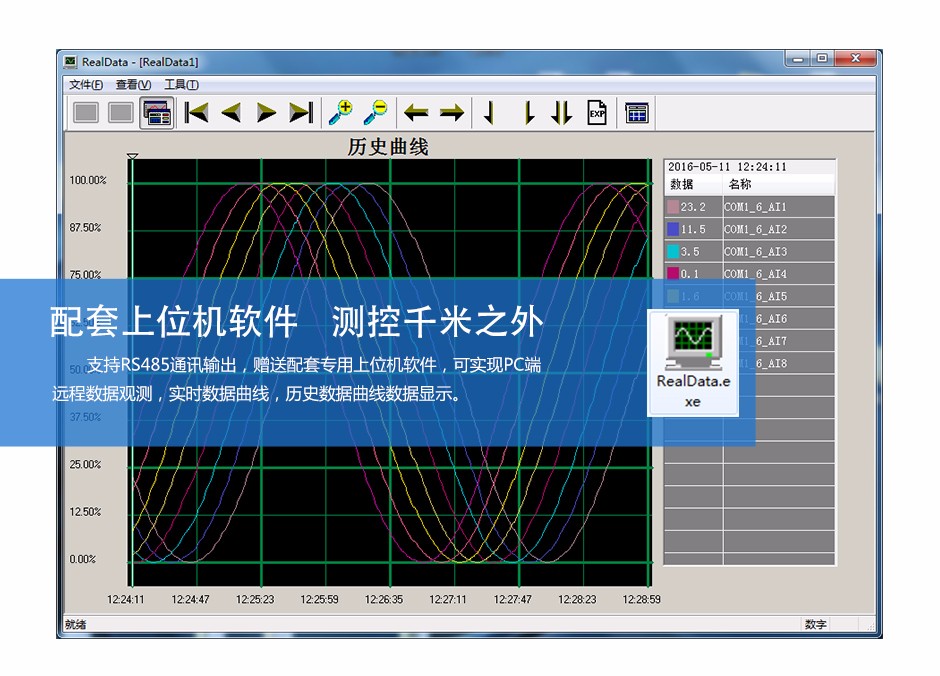This screenshot has height=676, width=940.
Task: Select the COM1_6_AI2 channel row
Action: [x=755, y=230]
